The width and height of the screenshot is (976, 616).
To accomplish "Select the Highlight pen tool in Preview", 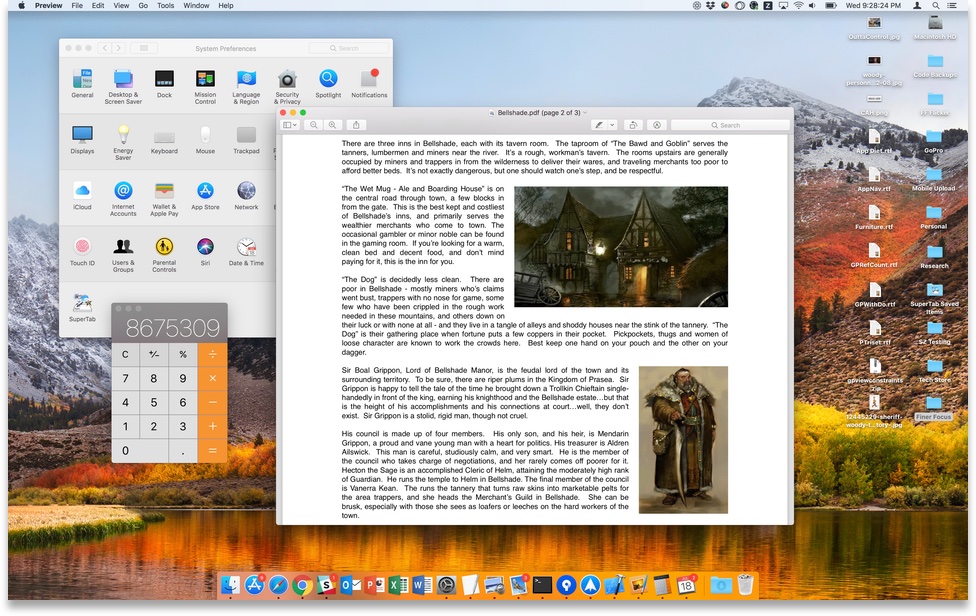I will (x=599, y=125).
